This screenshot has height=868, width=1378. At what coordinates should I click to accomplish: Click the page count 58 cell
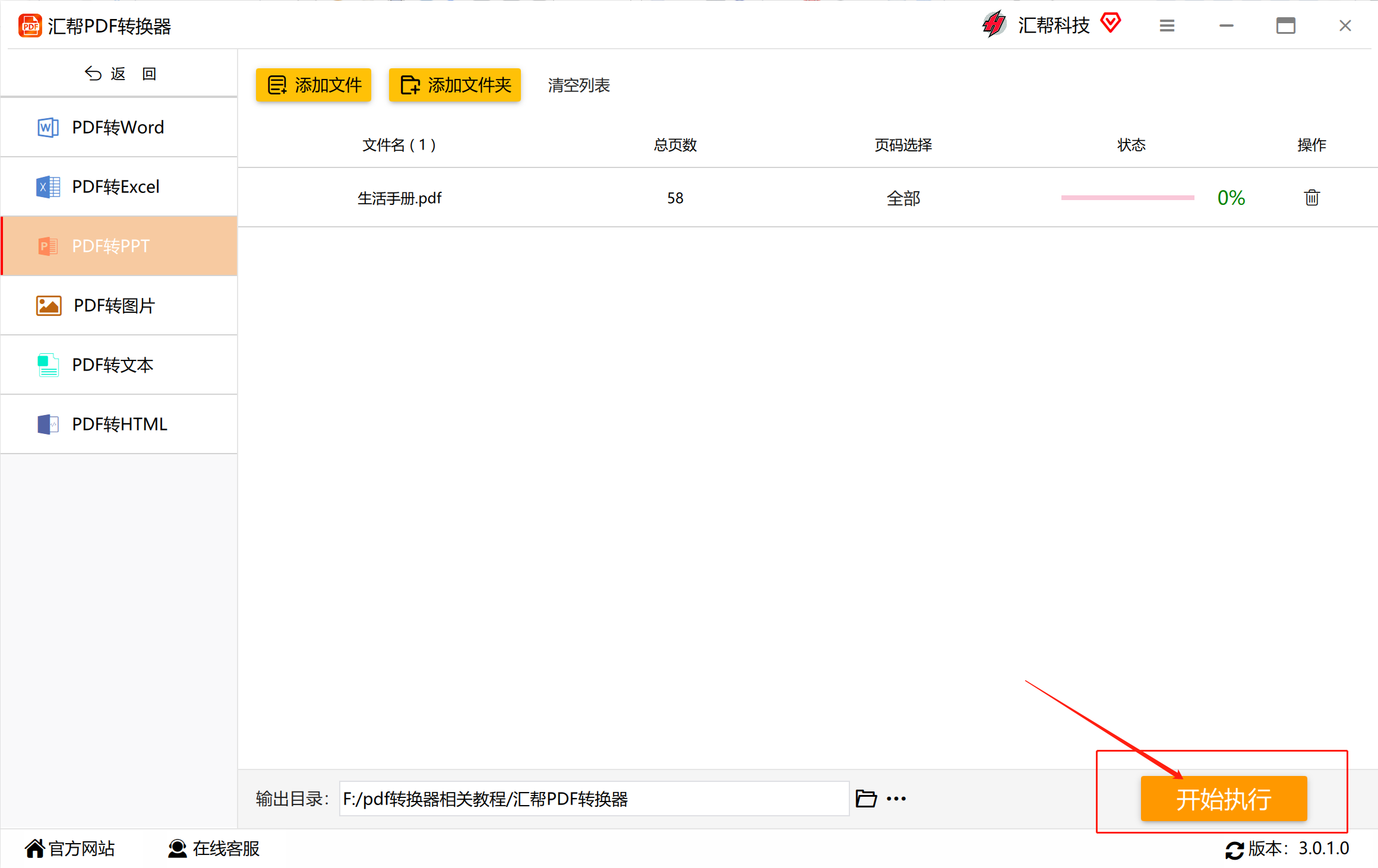pyautogui.click(x=675, y=198)
